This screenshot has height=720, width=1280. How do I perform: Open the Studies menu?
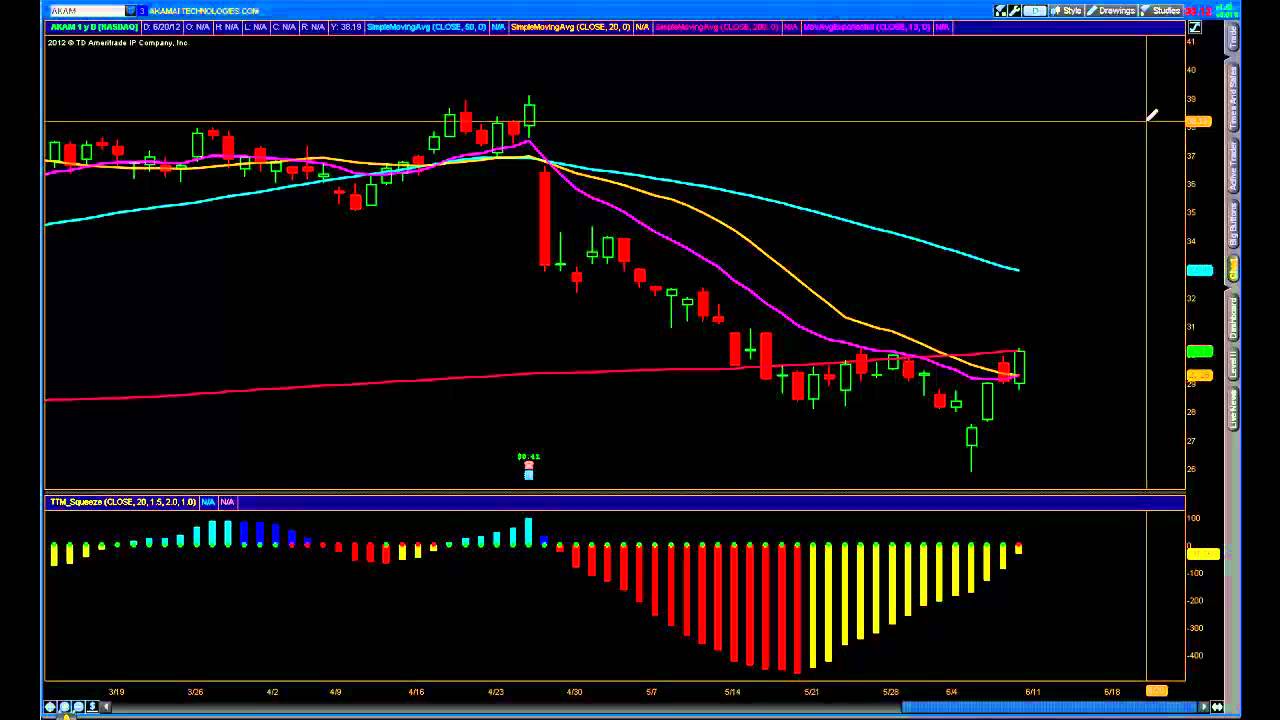click(1161, 11)
